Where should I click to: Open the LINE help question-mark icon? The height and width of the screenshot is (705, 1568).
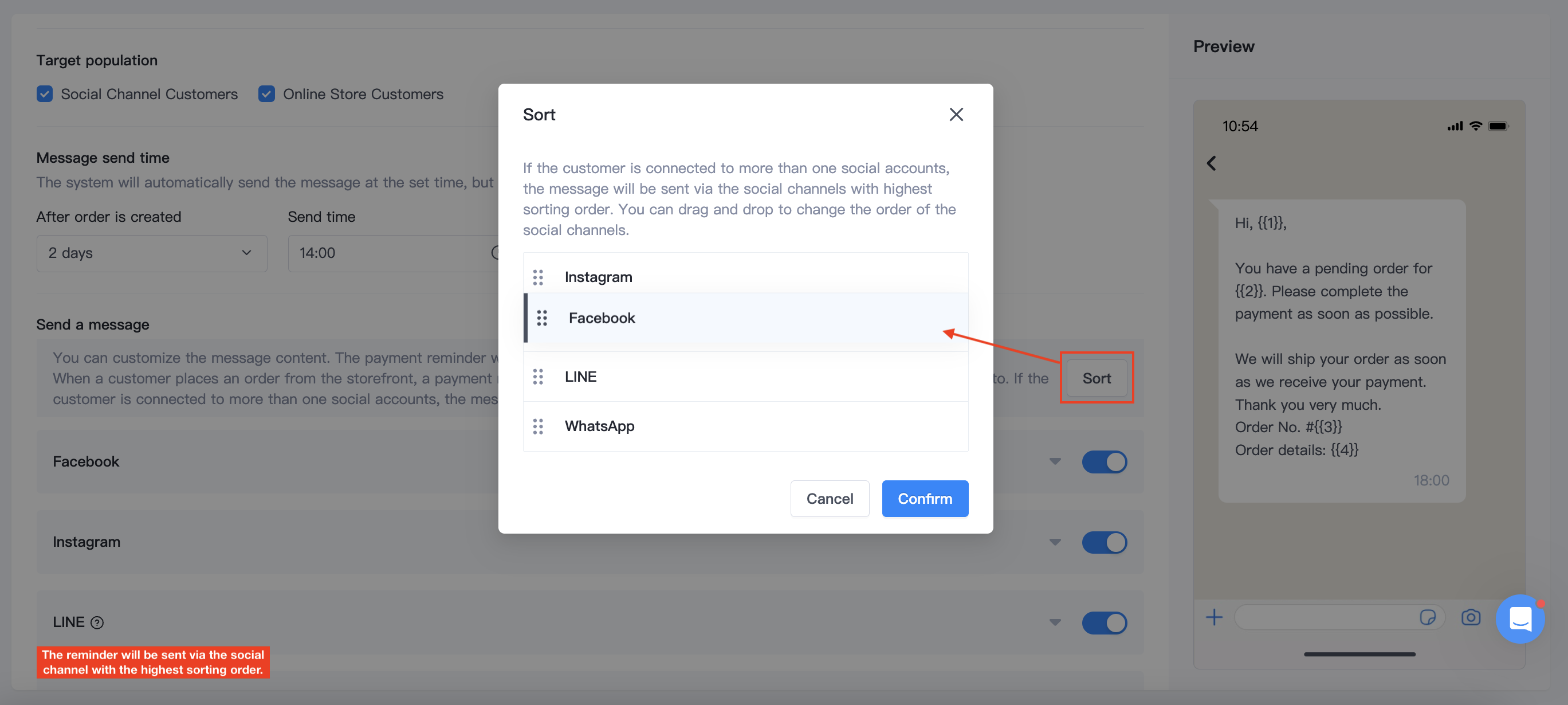[x=97, y=622]
